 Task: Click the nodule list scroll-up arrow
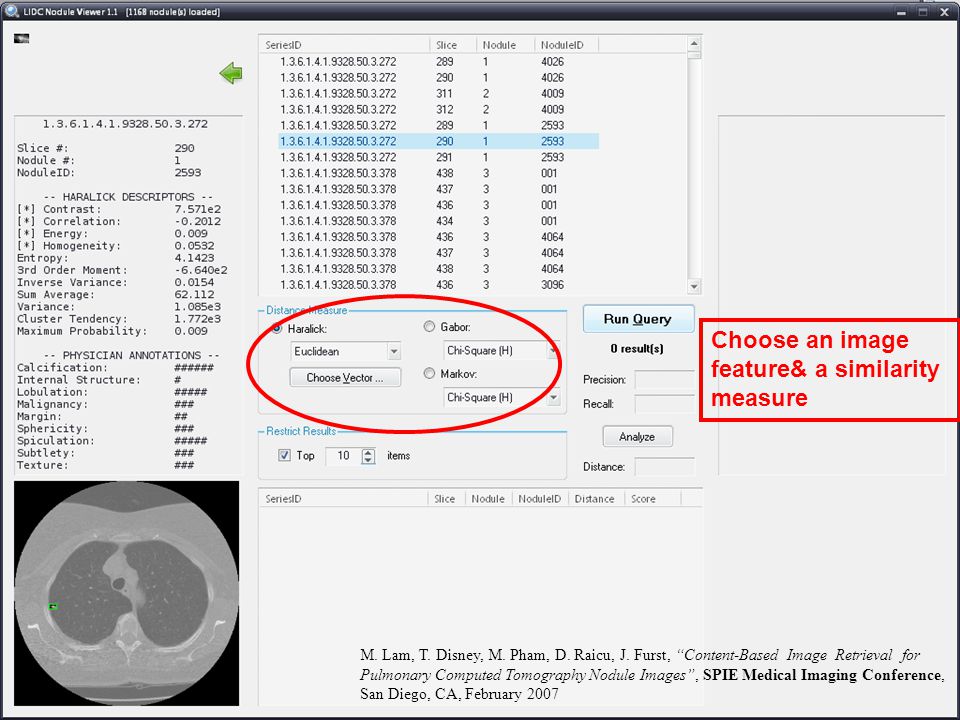[x=694, y=43]
